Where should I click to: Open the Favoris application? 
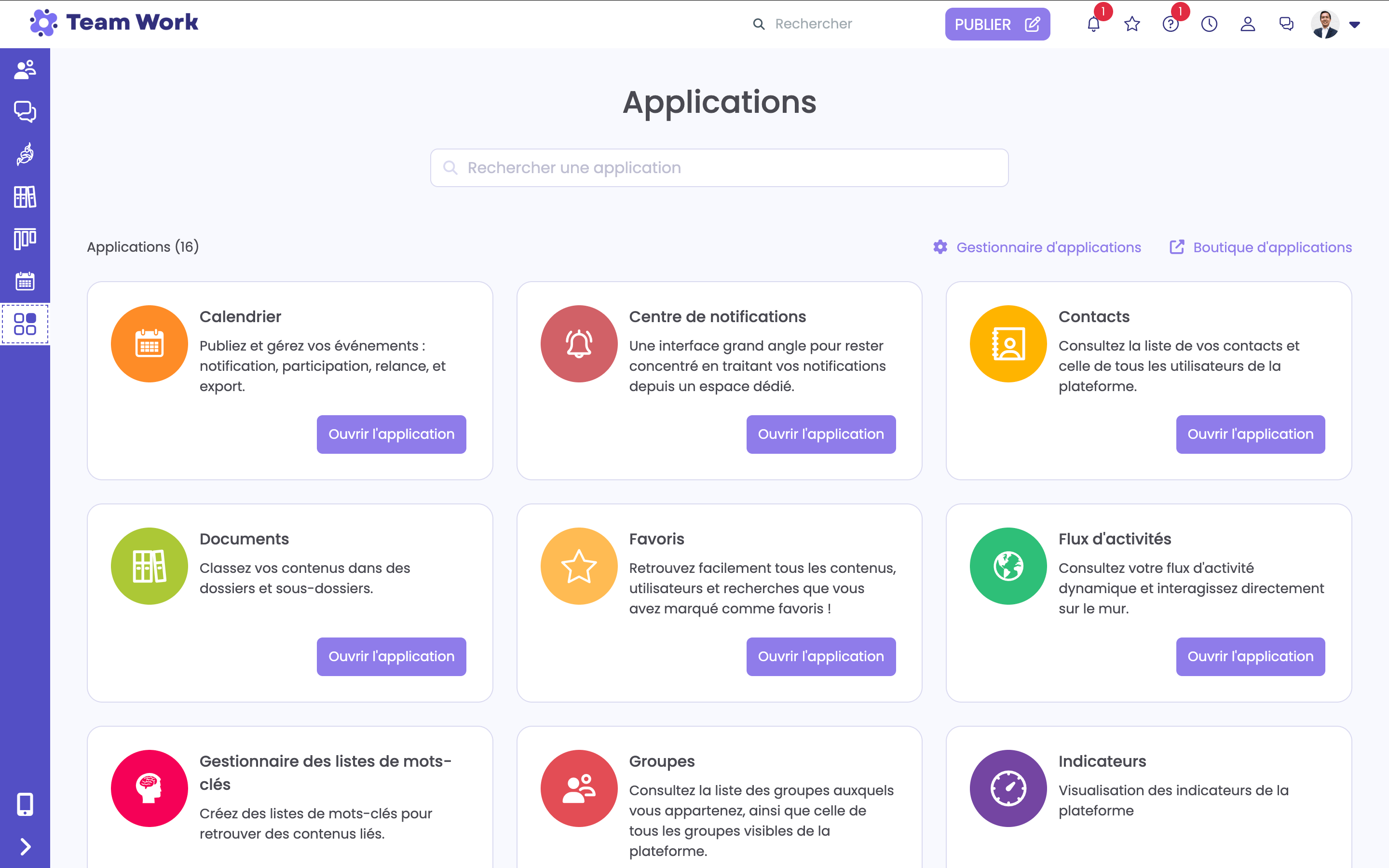pyautogui.click(x=821, y=656)
